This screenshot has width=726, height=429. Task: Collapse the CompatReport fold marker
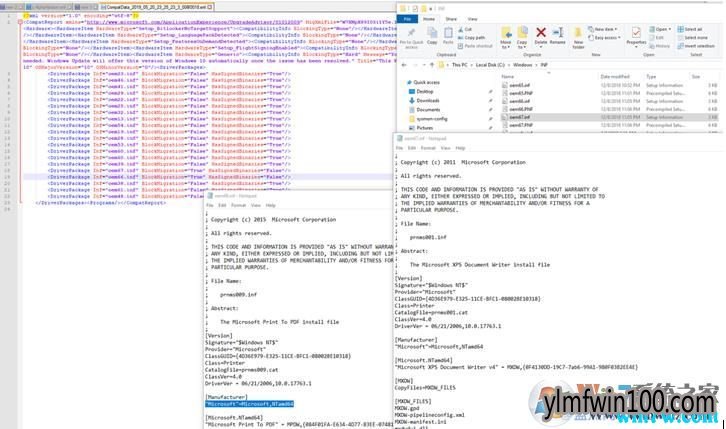point(20,22)
